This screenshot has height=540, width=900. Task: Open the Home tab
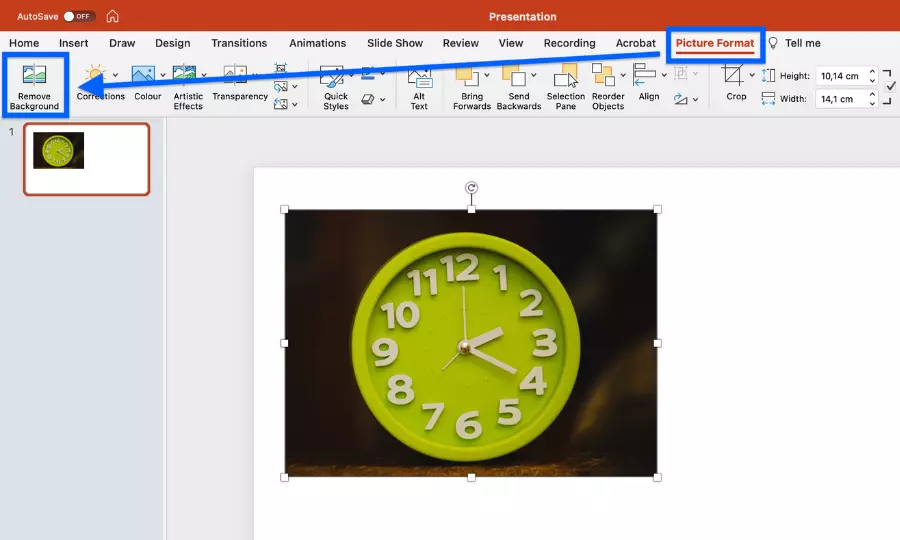[24, 43]
